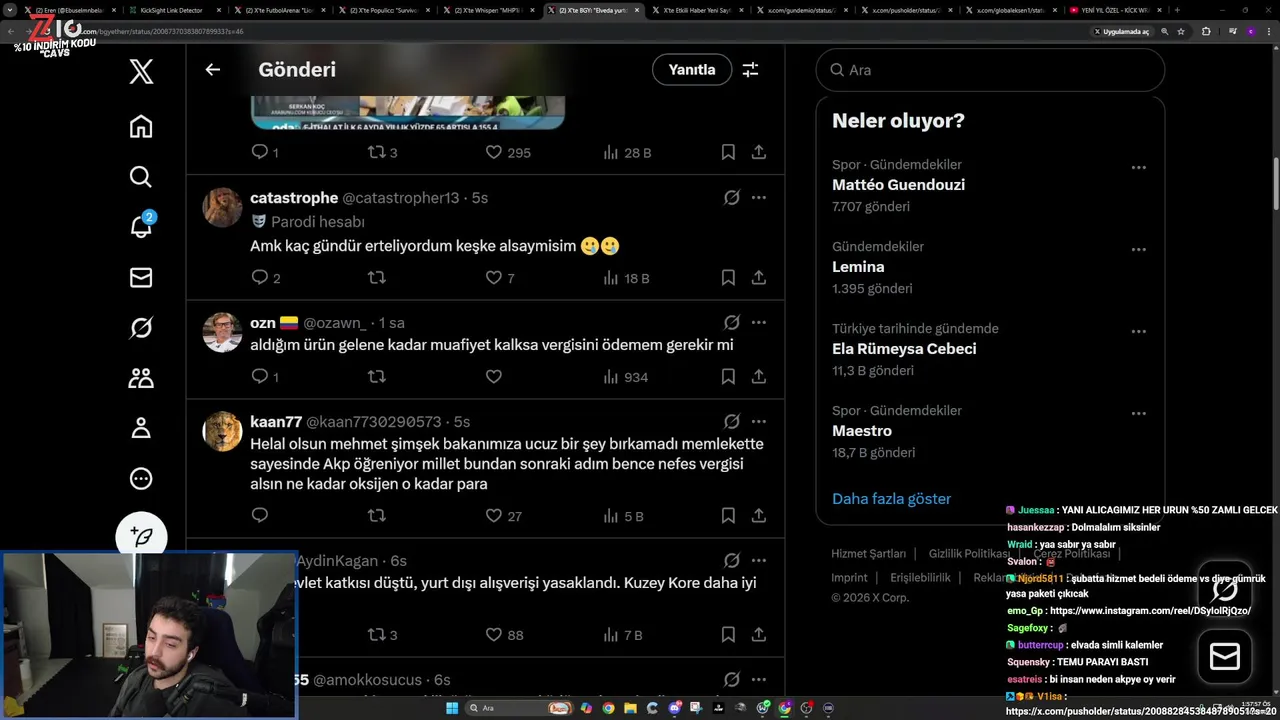
Task: Reply to kaan77's post
Action: point(259,516)
